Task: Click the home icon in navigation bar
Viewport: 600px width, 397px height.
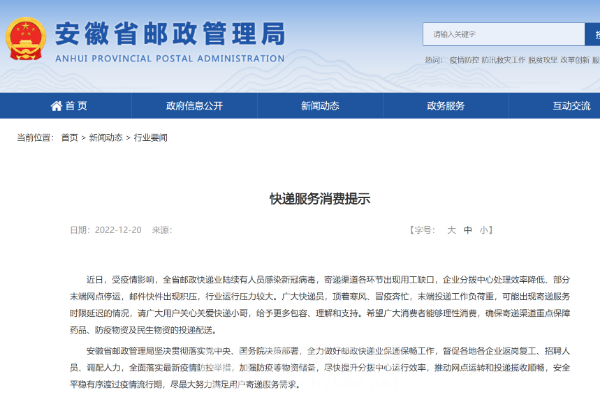Action: pos(56,106)
